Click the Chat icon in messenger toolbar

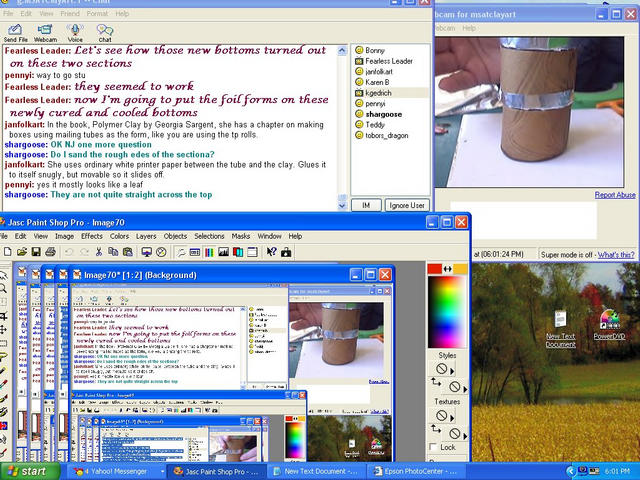click(105, 33)
